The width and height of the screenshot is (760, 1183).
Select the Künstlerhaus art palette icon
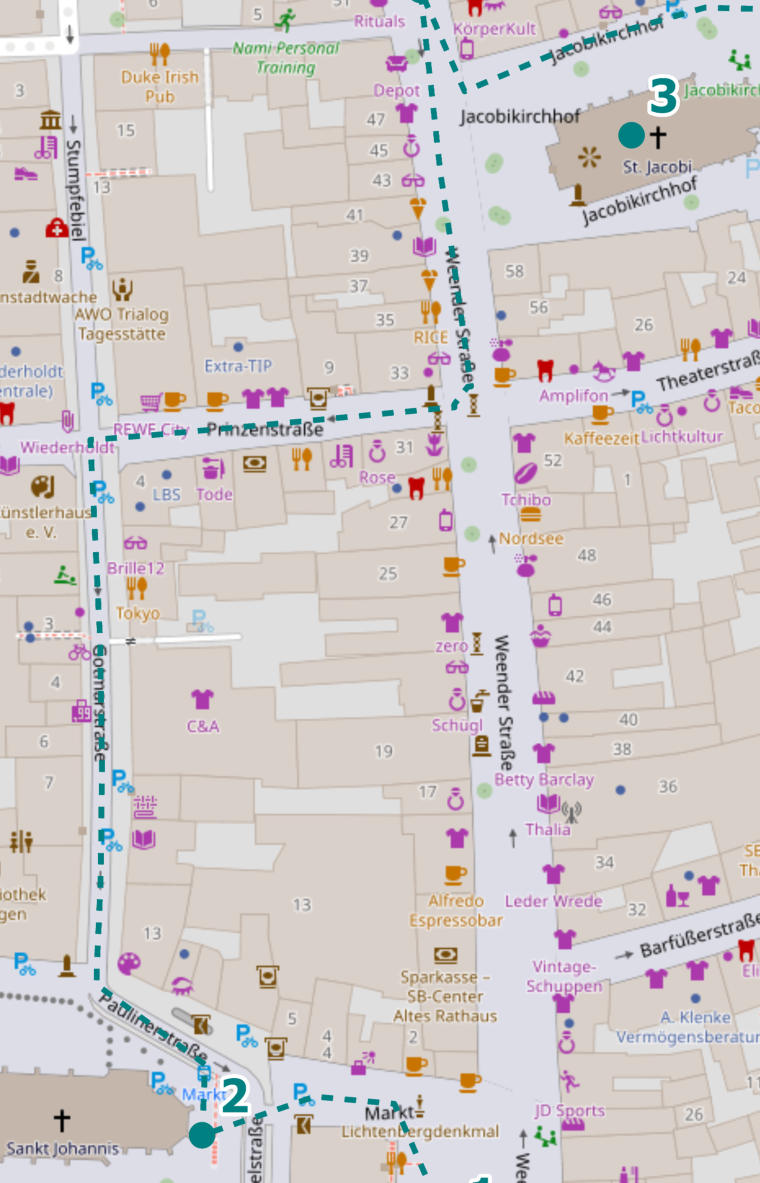[x=42, y=487]
